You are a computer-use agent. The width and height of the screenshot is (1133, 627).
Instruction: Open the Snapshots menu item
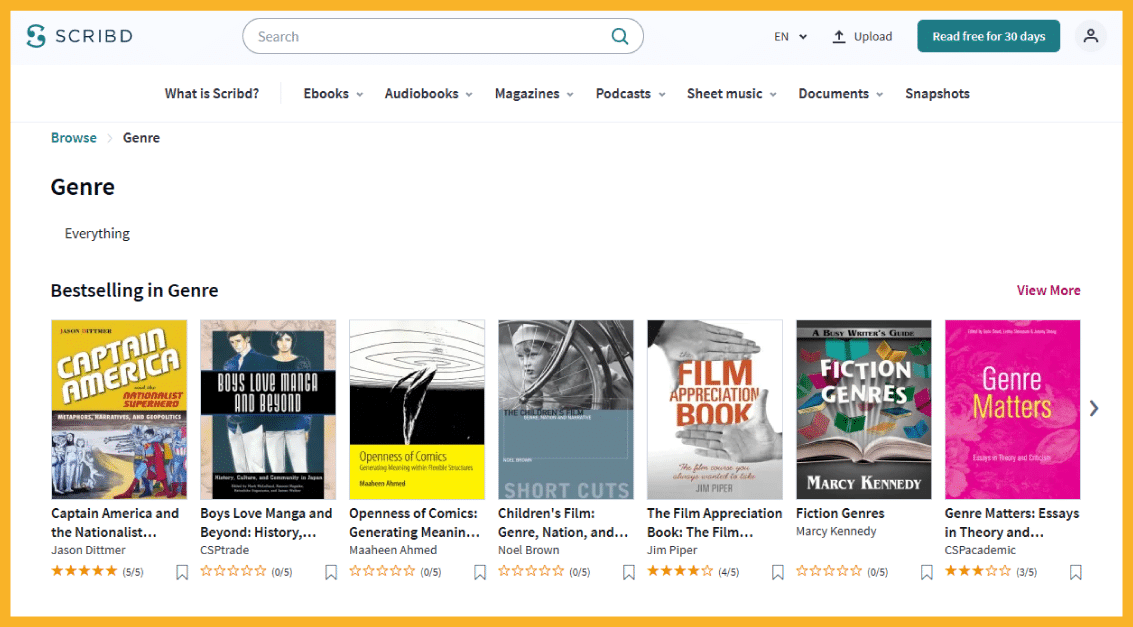click(x=937, y=94)
